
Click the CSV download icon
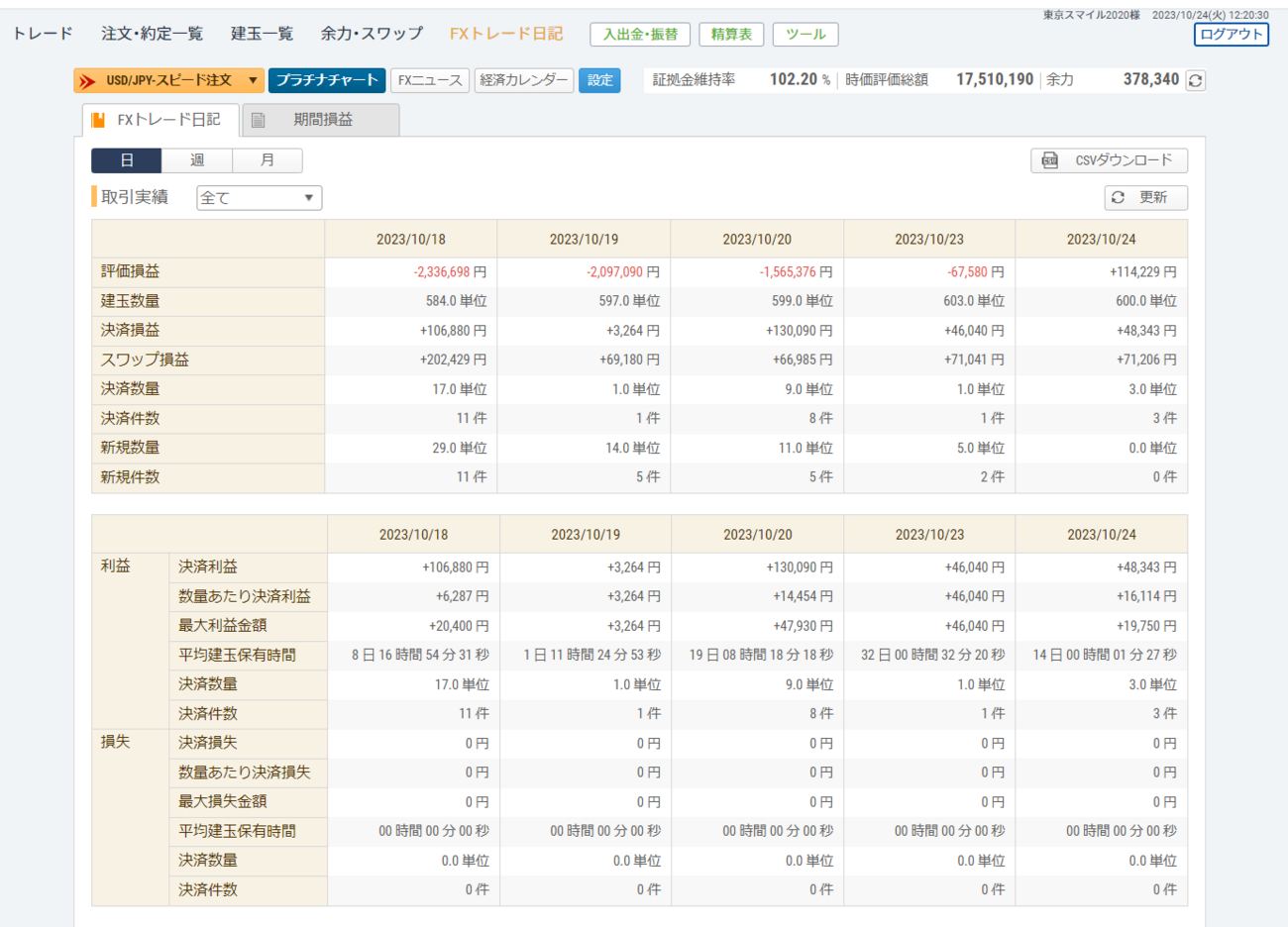point(1050,160)
